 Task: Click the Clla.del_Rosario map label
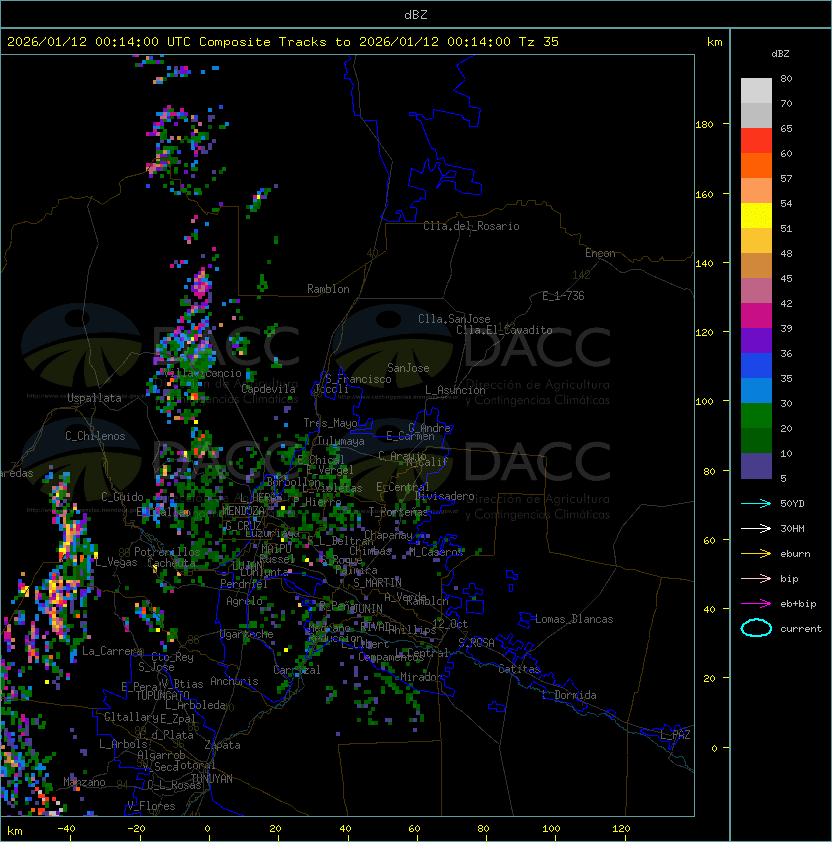click(471, 226)
